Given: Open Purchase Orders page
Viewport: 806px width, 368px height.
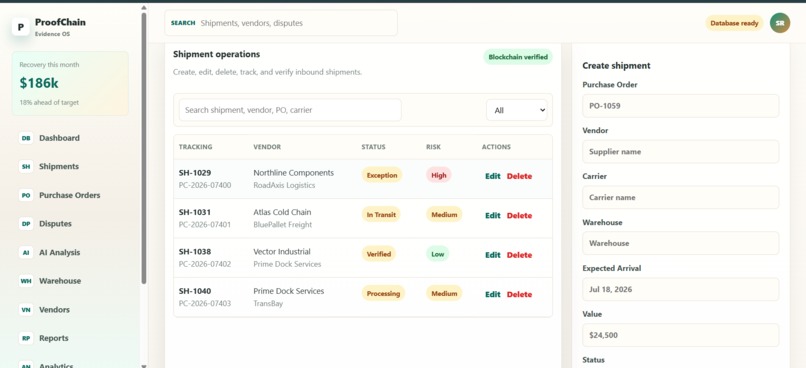Looking at the screenshot, I should click(69, 195).
